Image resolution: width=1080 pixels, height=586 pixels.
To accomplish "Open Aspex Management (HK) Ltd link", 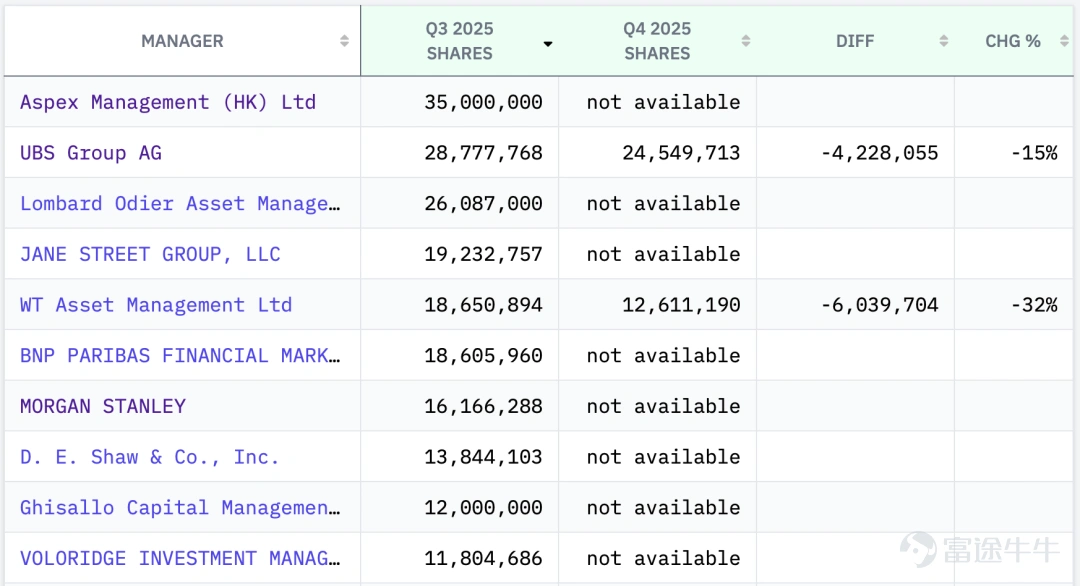I will pos(168,103).
